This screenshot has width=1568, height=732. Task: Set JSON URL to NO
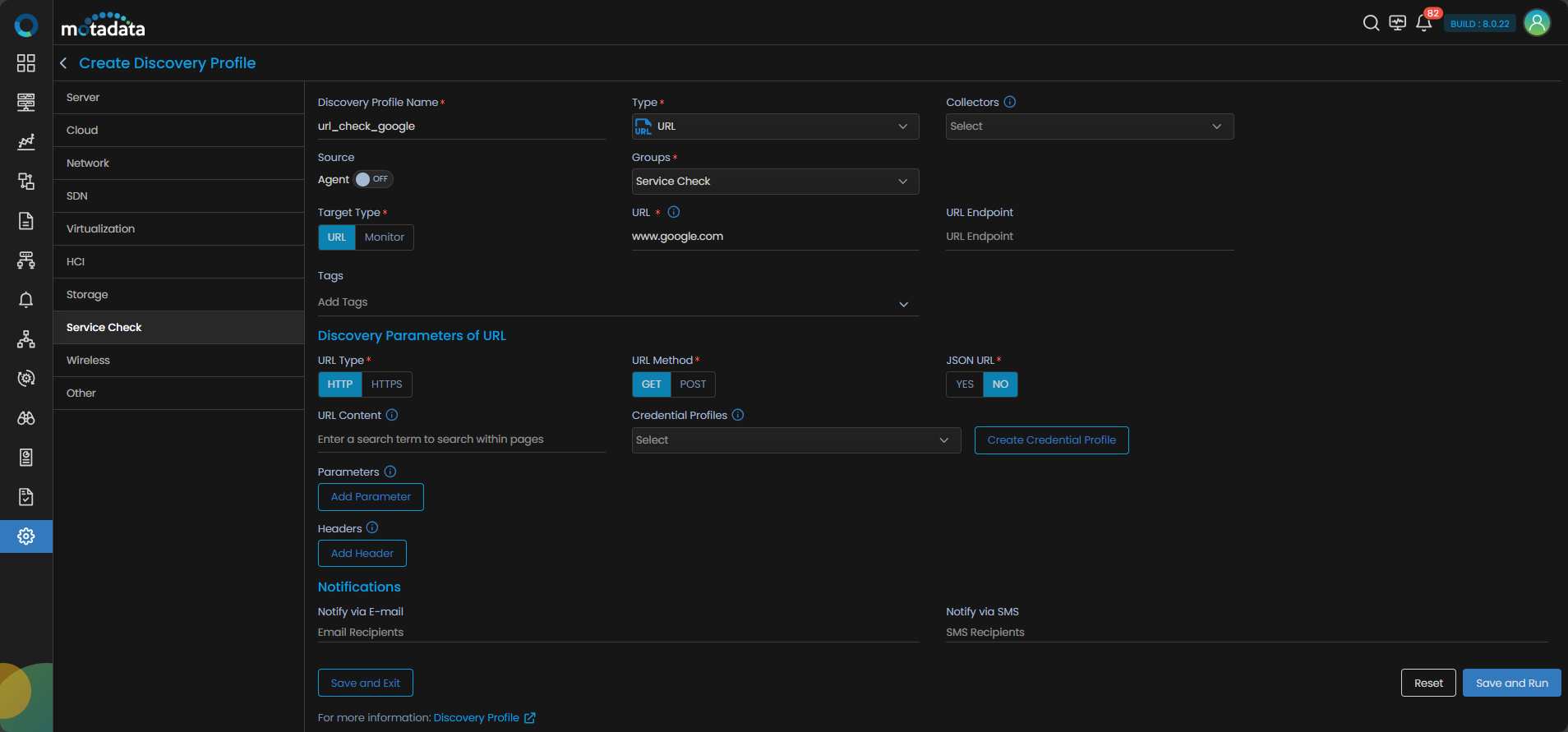1000,384
